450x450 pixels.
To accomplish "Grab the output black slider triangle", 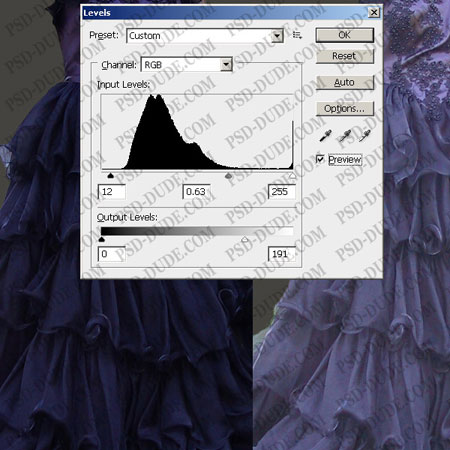I will click(102, 239).
